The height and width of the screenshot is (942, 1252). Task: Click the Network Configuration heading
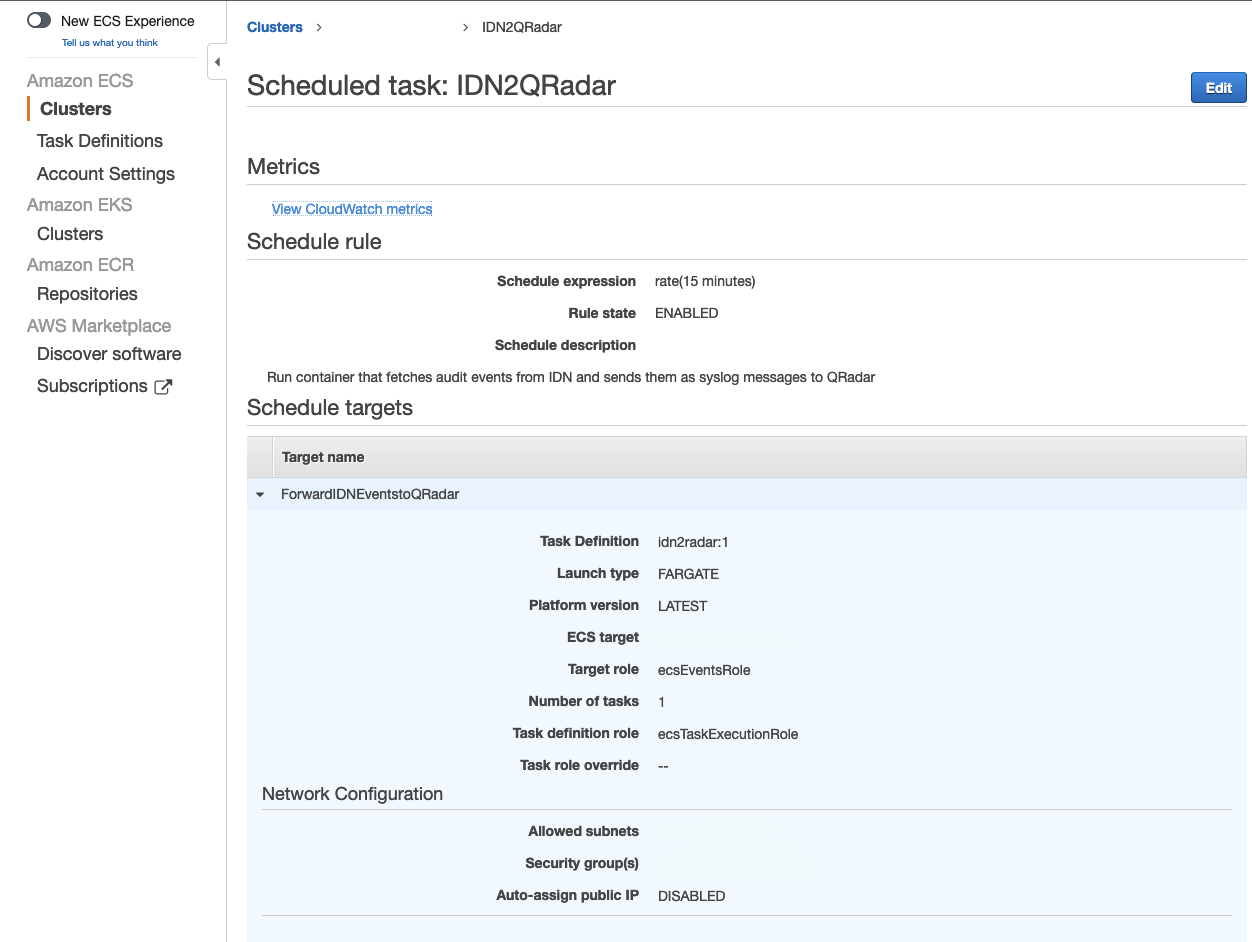(x=352, y=794)
